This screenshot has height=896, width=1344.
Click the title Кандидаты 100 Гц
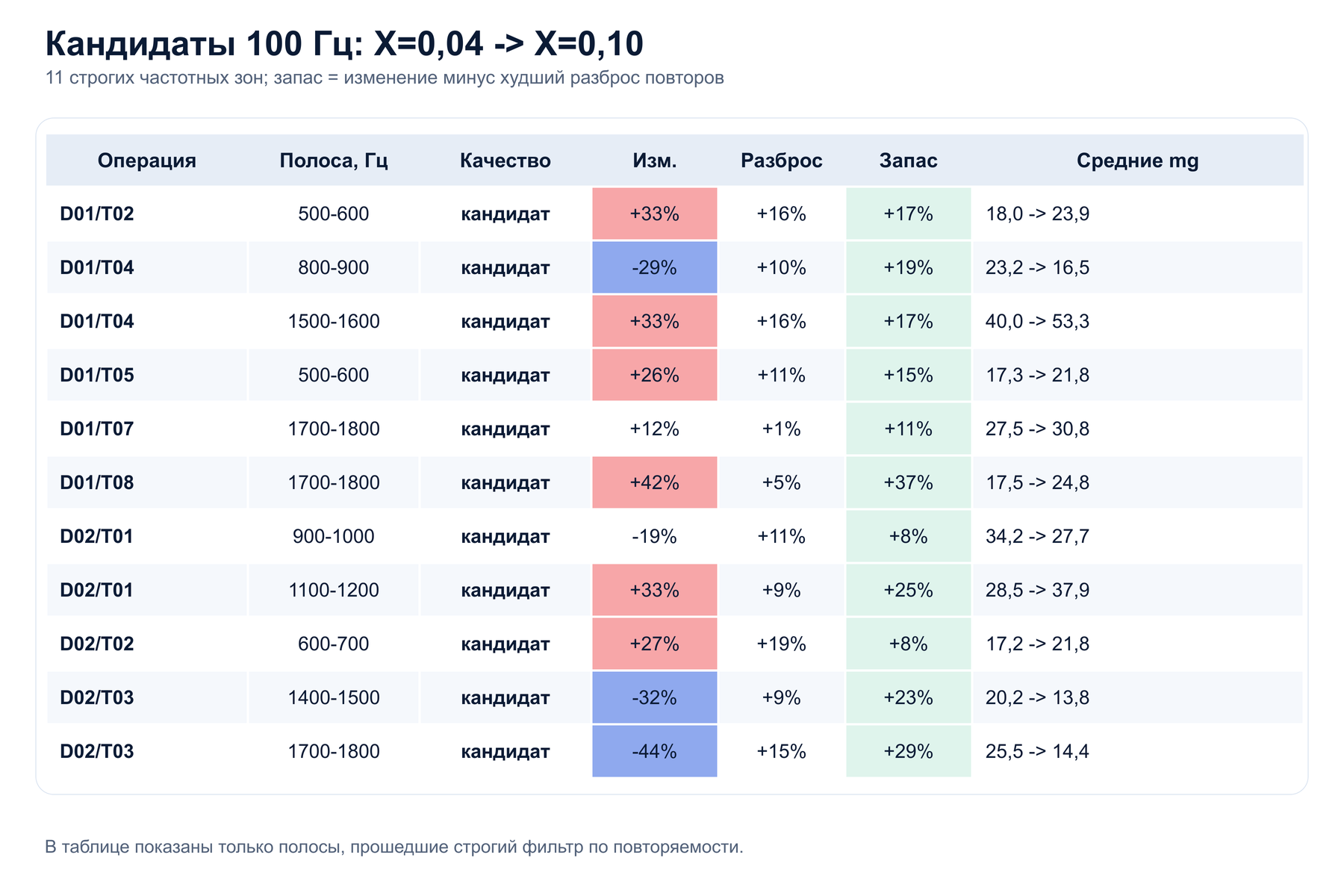pyautogui.click(x=205, y=43)
